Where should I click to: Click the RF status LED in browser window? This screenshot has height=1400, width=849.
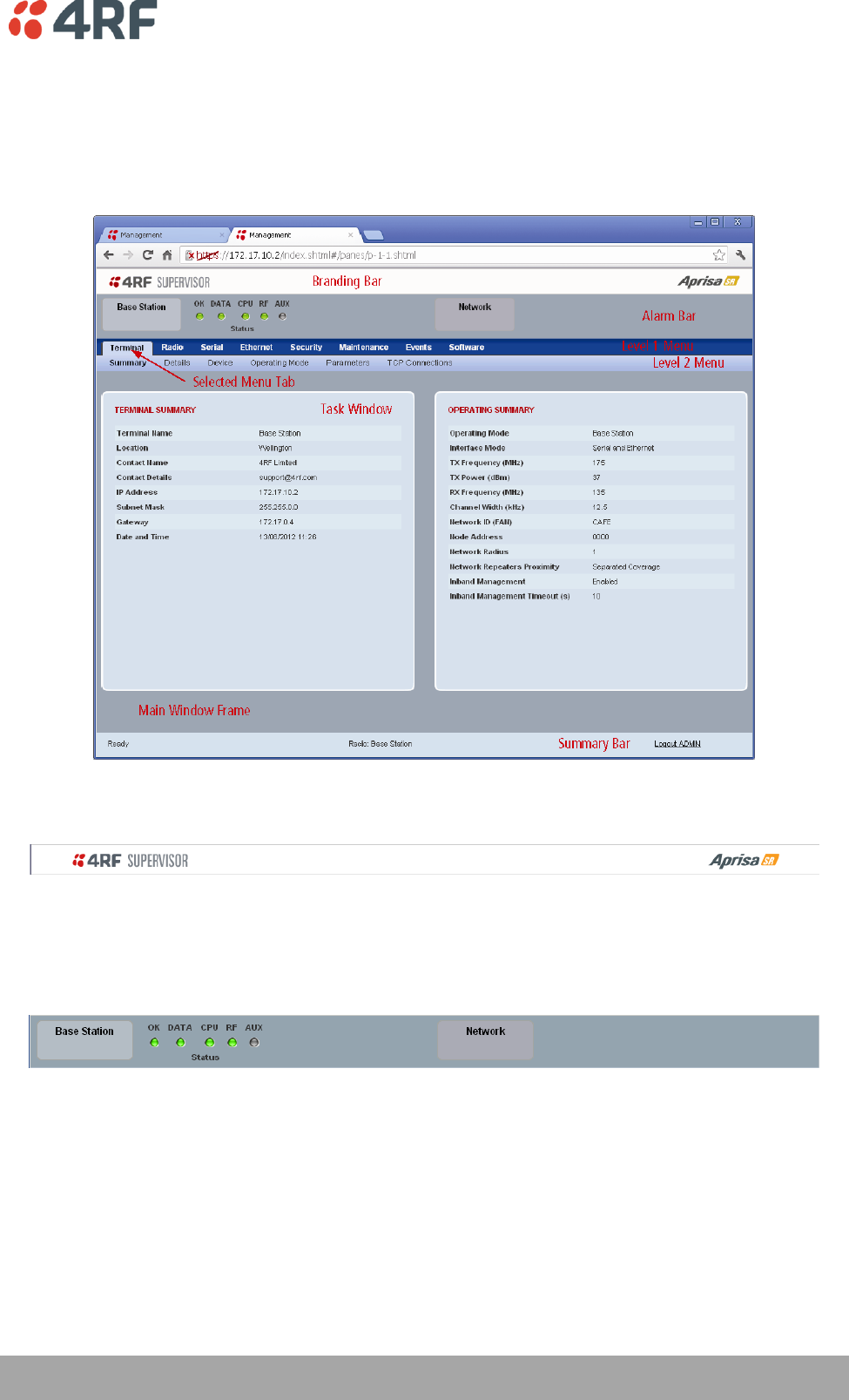point(264,316)
